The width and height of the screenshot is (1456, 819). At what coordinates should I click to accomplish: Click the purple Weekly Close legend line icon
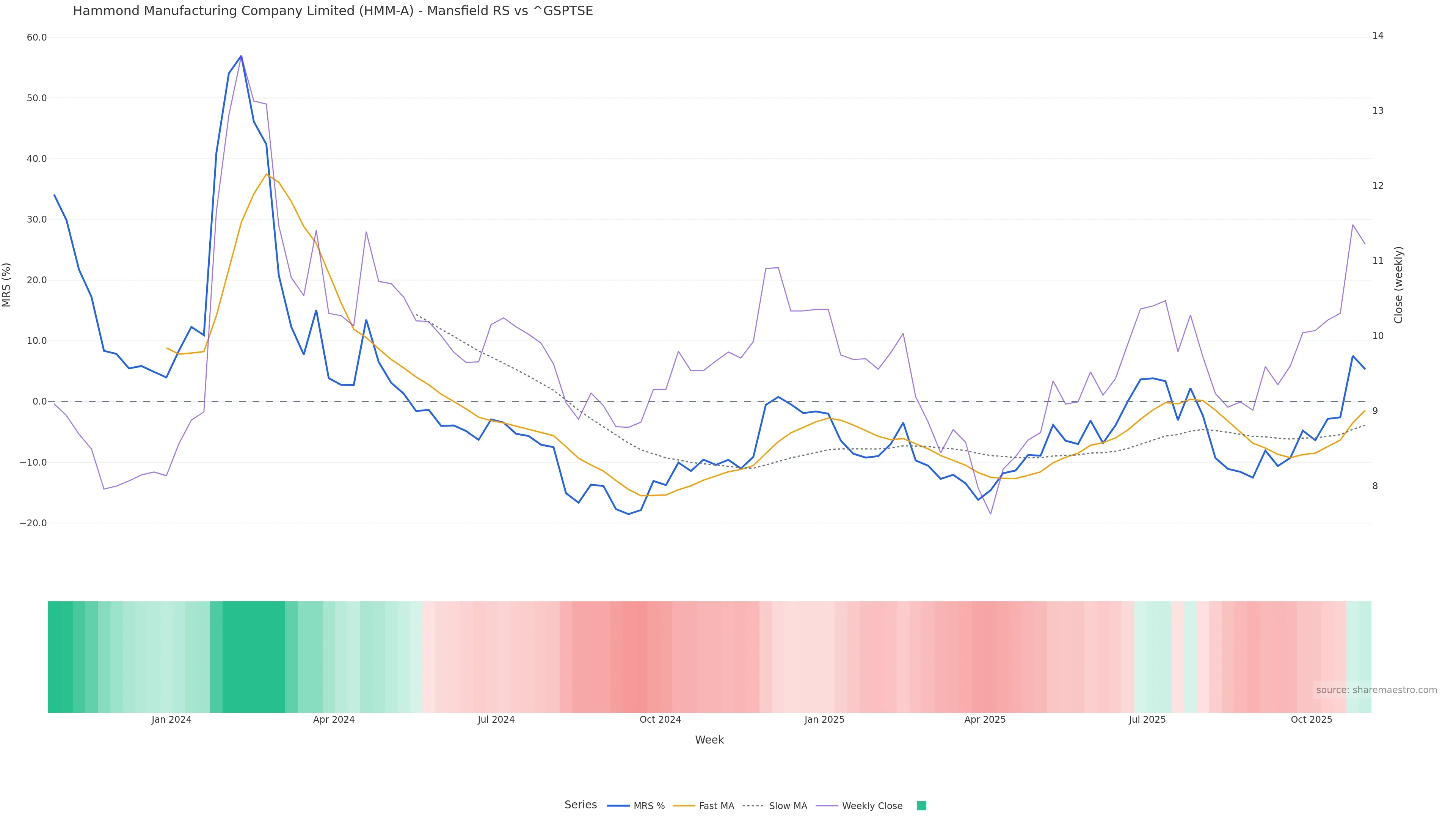(827, 806)
